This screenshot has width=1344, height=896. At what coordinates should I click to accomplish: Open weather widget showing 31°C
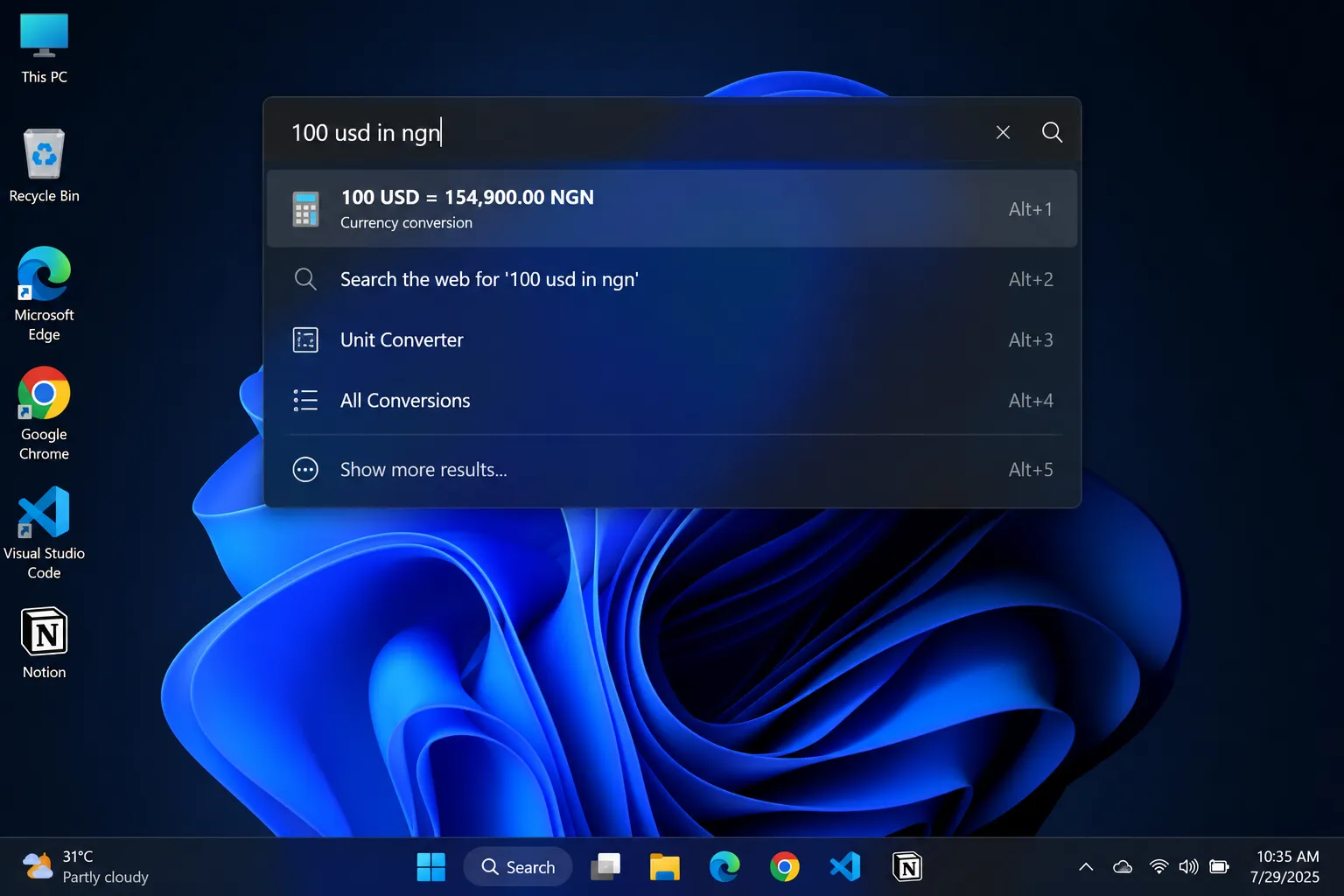tap(85, 867)
